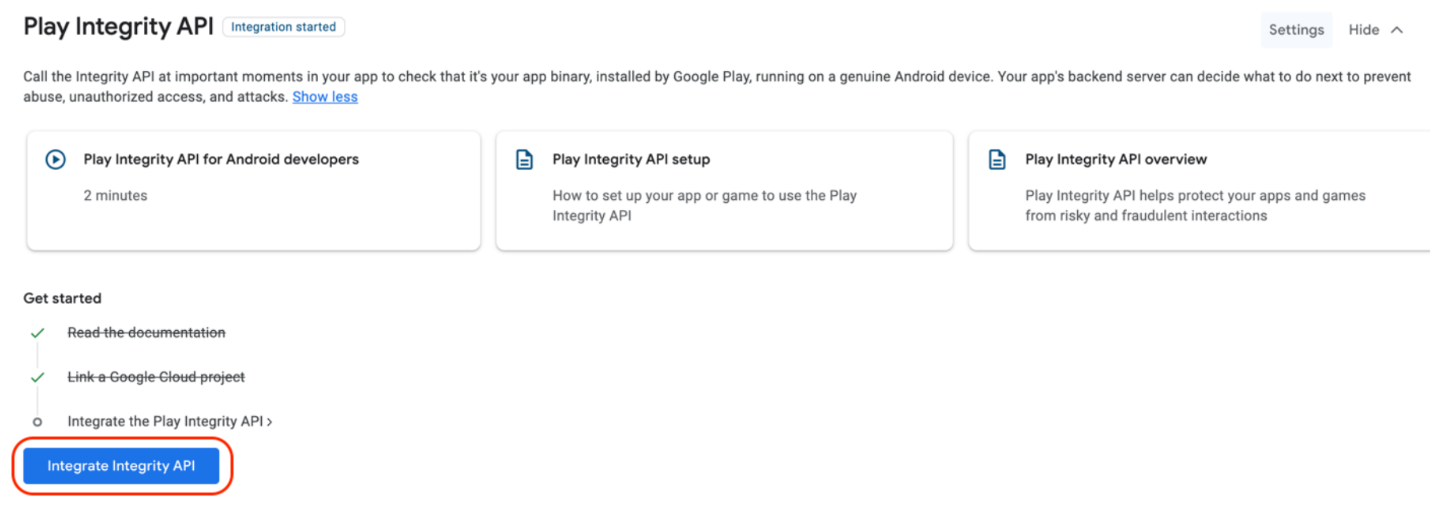This screenshot has width=1440, height=524.
Task: Click the Integrate Integrity API button
Action: click(x=121, y=466)
